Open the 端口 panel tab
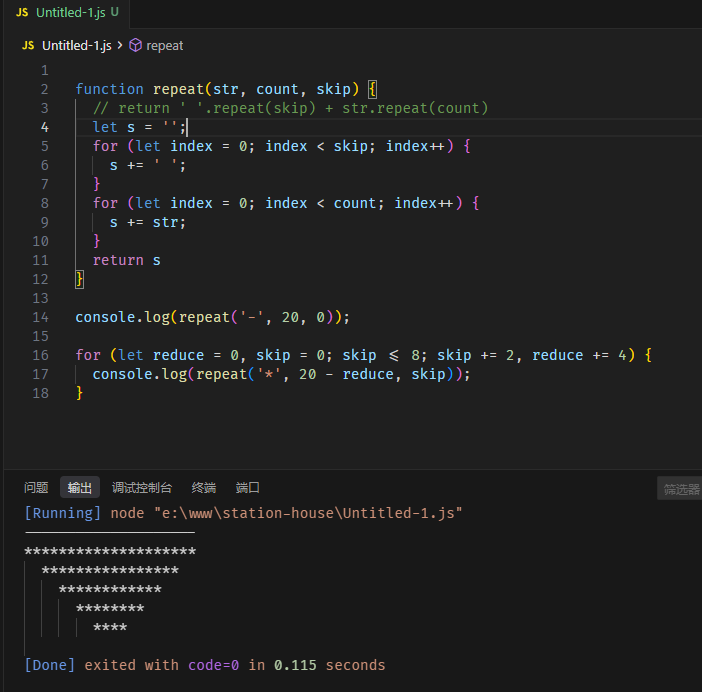 tap(248, 487)
